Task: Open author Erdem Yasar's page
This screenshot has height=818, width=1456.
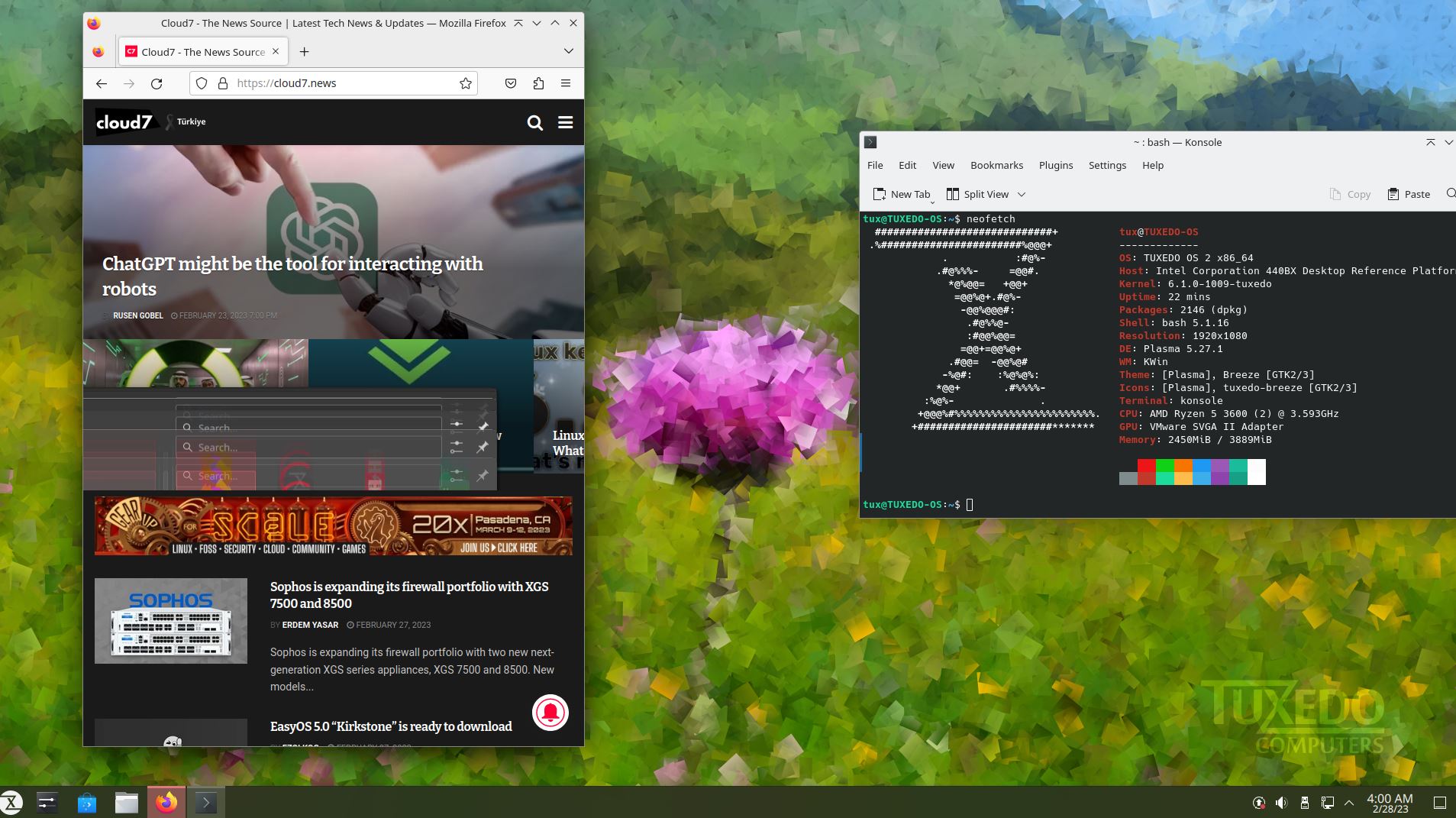Action: tap(310, 625)
